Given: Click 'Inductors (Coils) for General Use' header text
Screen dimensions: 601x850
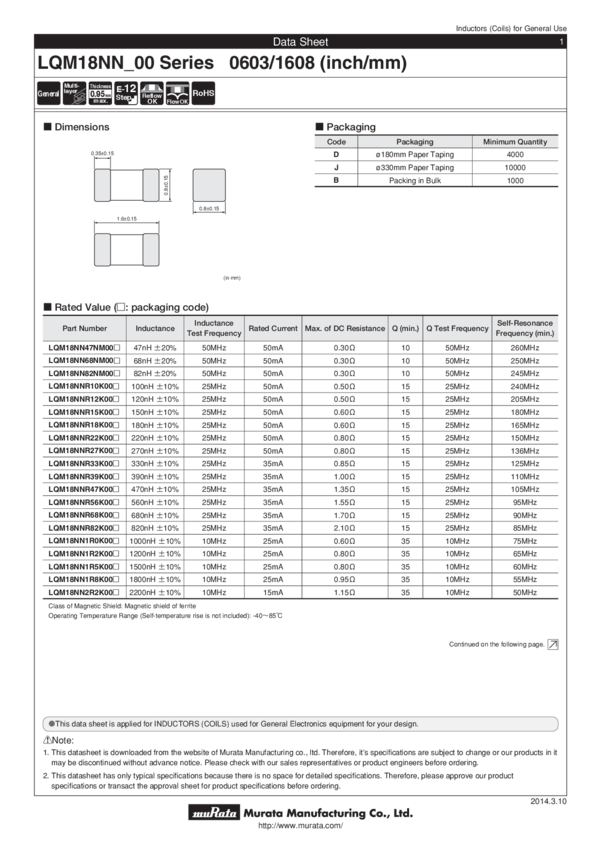Looking at the screenshot, I should tap(511, 28).
